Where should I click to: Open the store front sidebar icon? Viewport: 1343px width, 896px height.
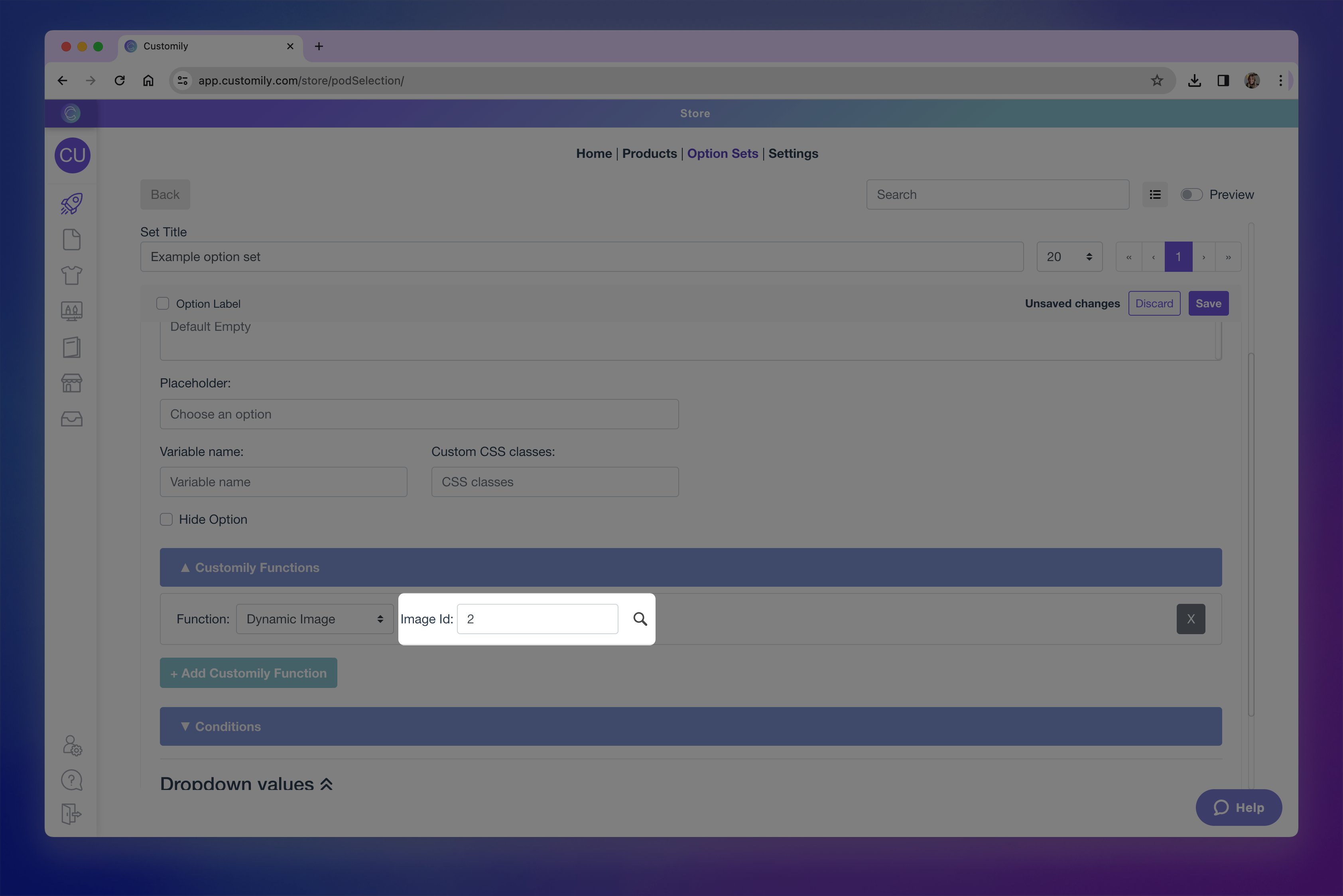[71, 383]
